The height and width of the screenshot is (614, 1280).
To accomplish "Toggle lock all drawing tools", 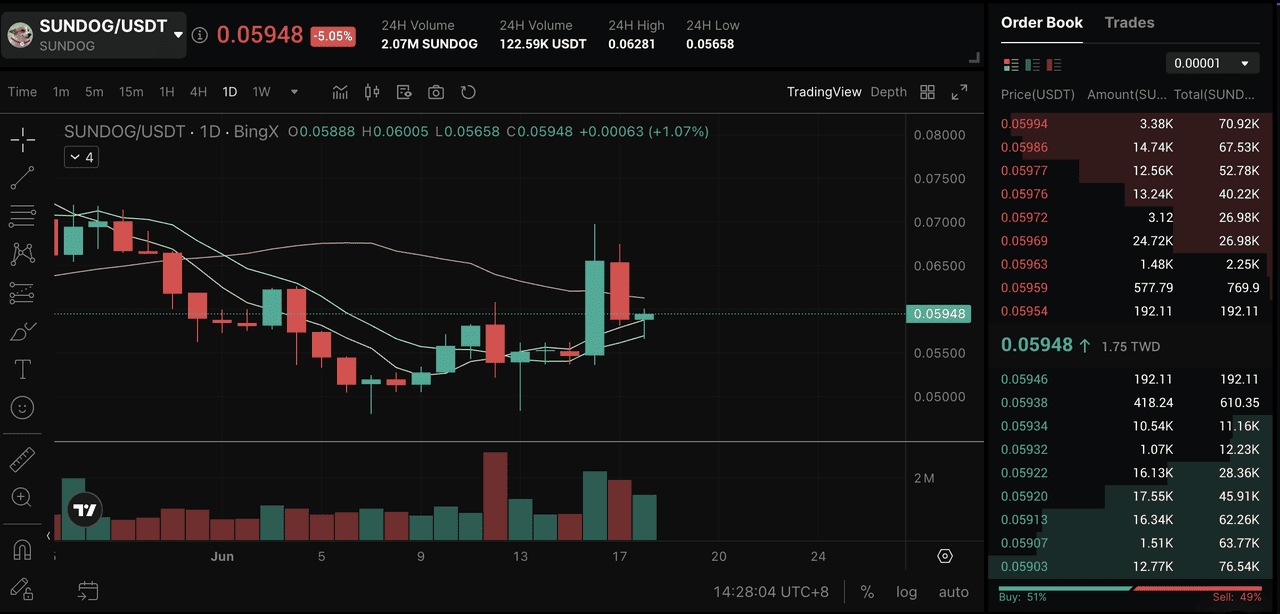I will click(x=22, y=588).
